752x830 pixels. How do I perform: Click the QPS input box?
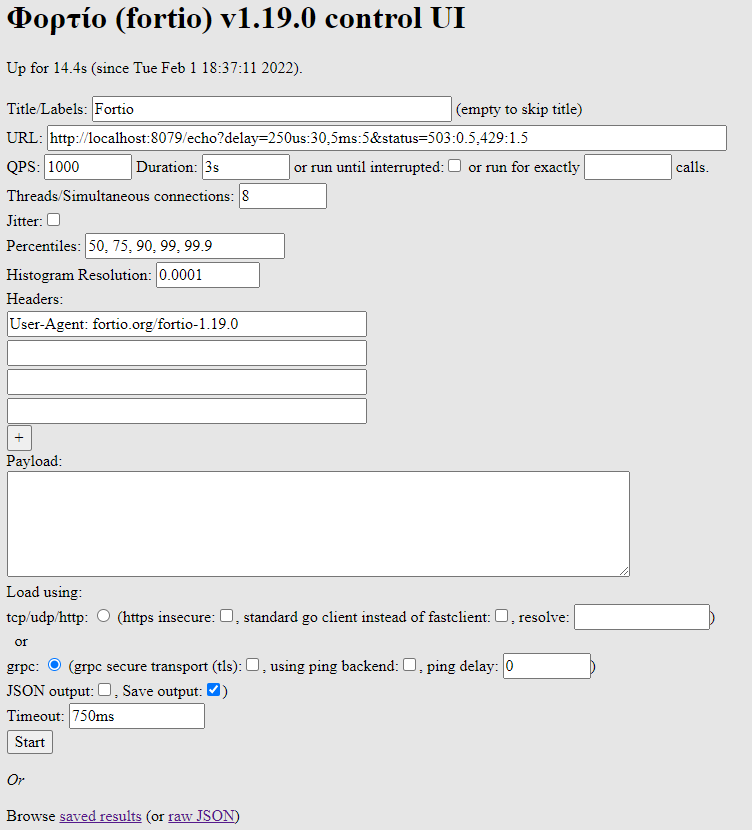click(86, 166)
